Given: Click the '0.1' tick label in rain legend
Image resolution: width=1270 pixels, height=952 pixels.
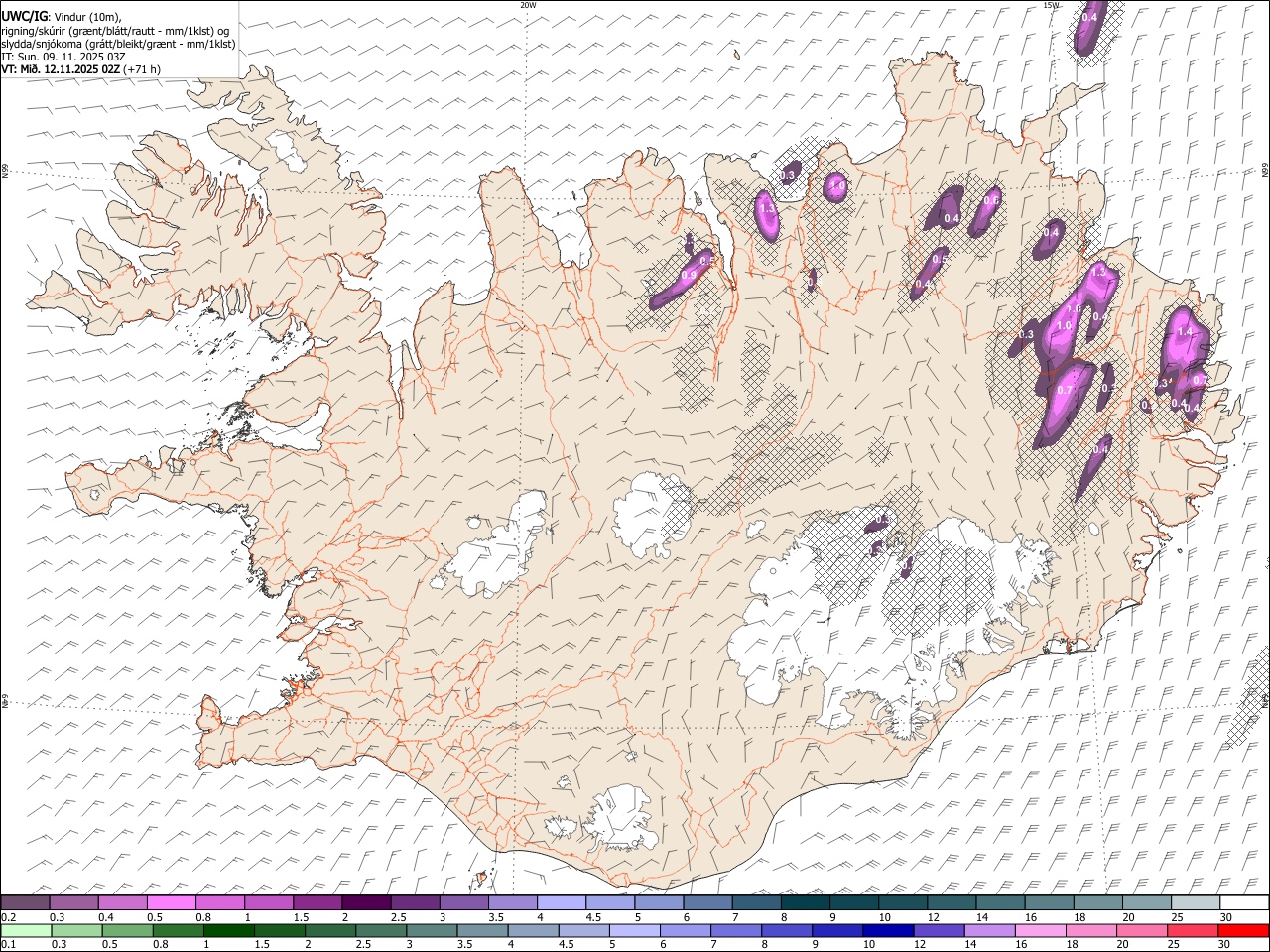Looking at the screenshot, I should click(x=8, y=944).
